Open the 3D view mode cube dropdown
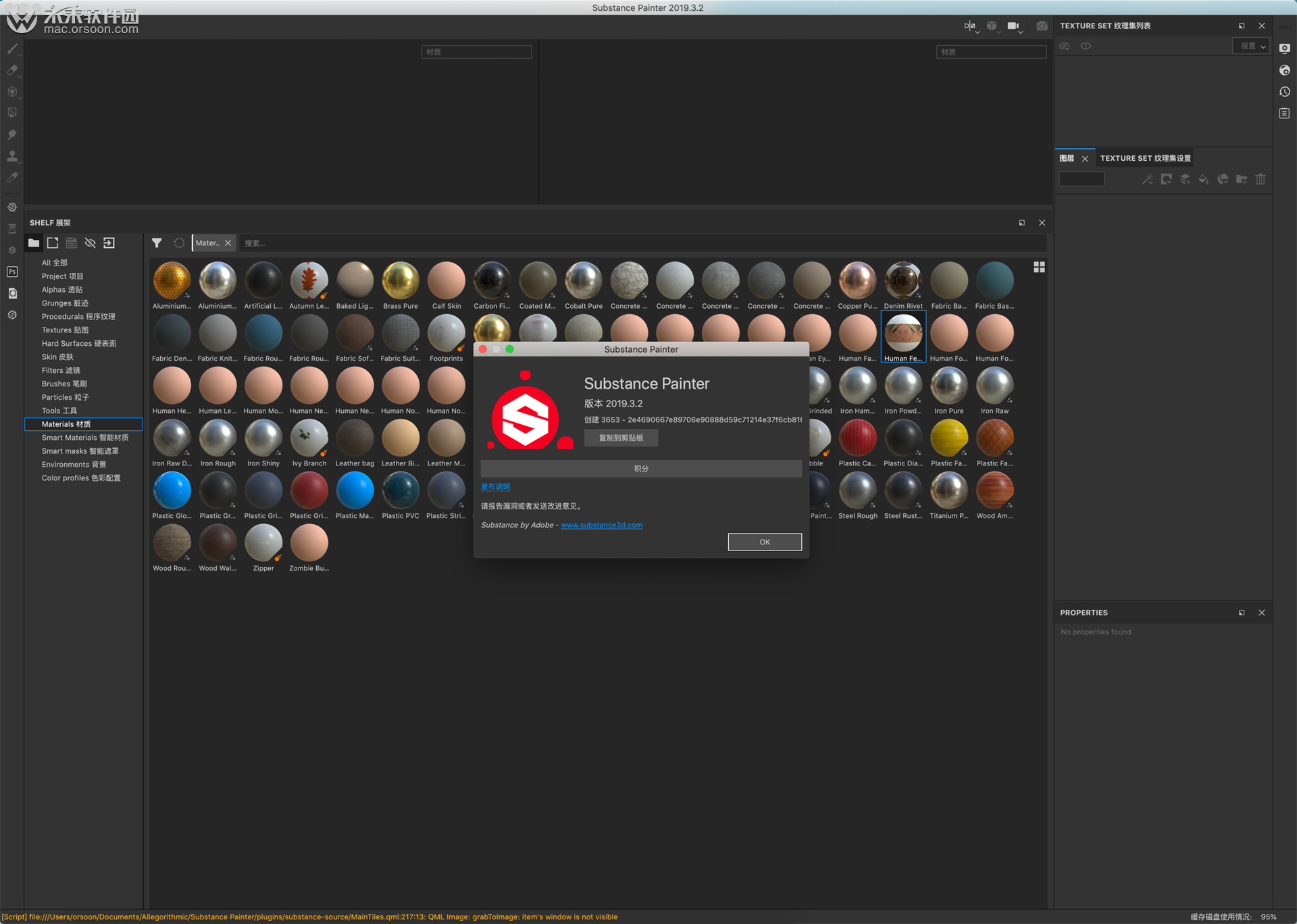1297x924 pixels. (992, 26)
